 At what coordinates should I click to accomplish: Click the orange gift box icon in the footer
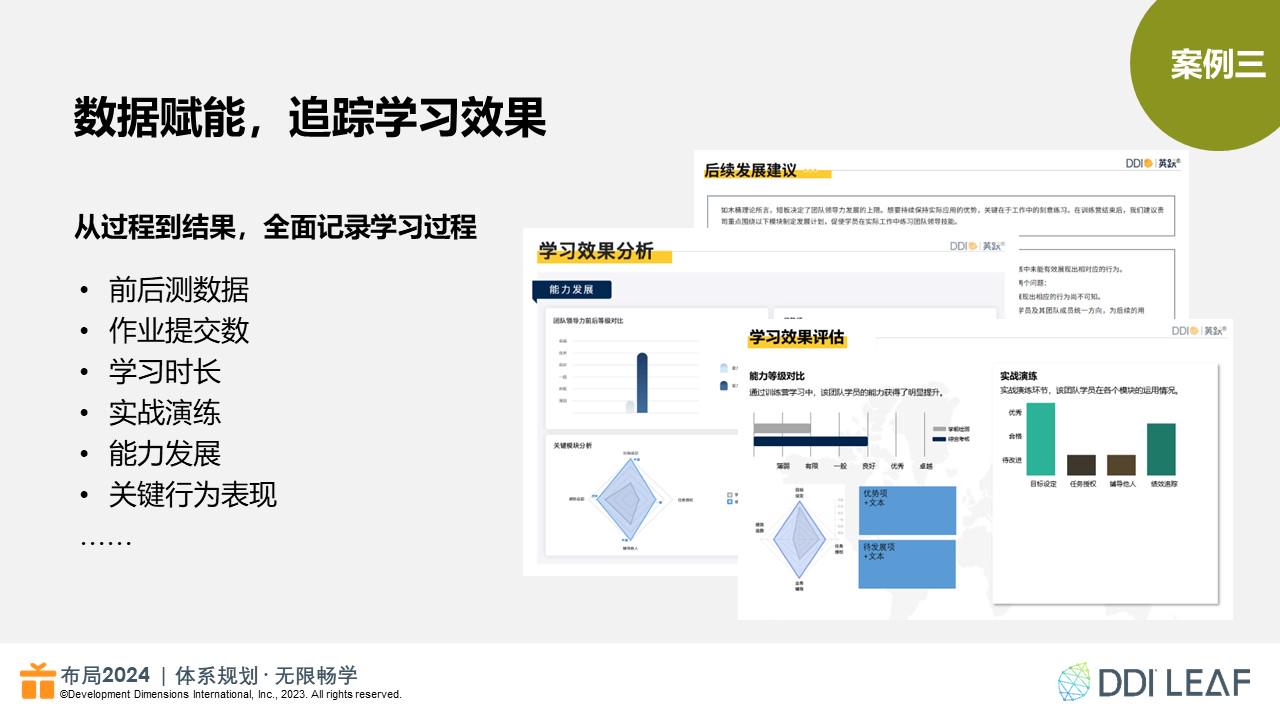(x=39, y=680)
